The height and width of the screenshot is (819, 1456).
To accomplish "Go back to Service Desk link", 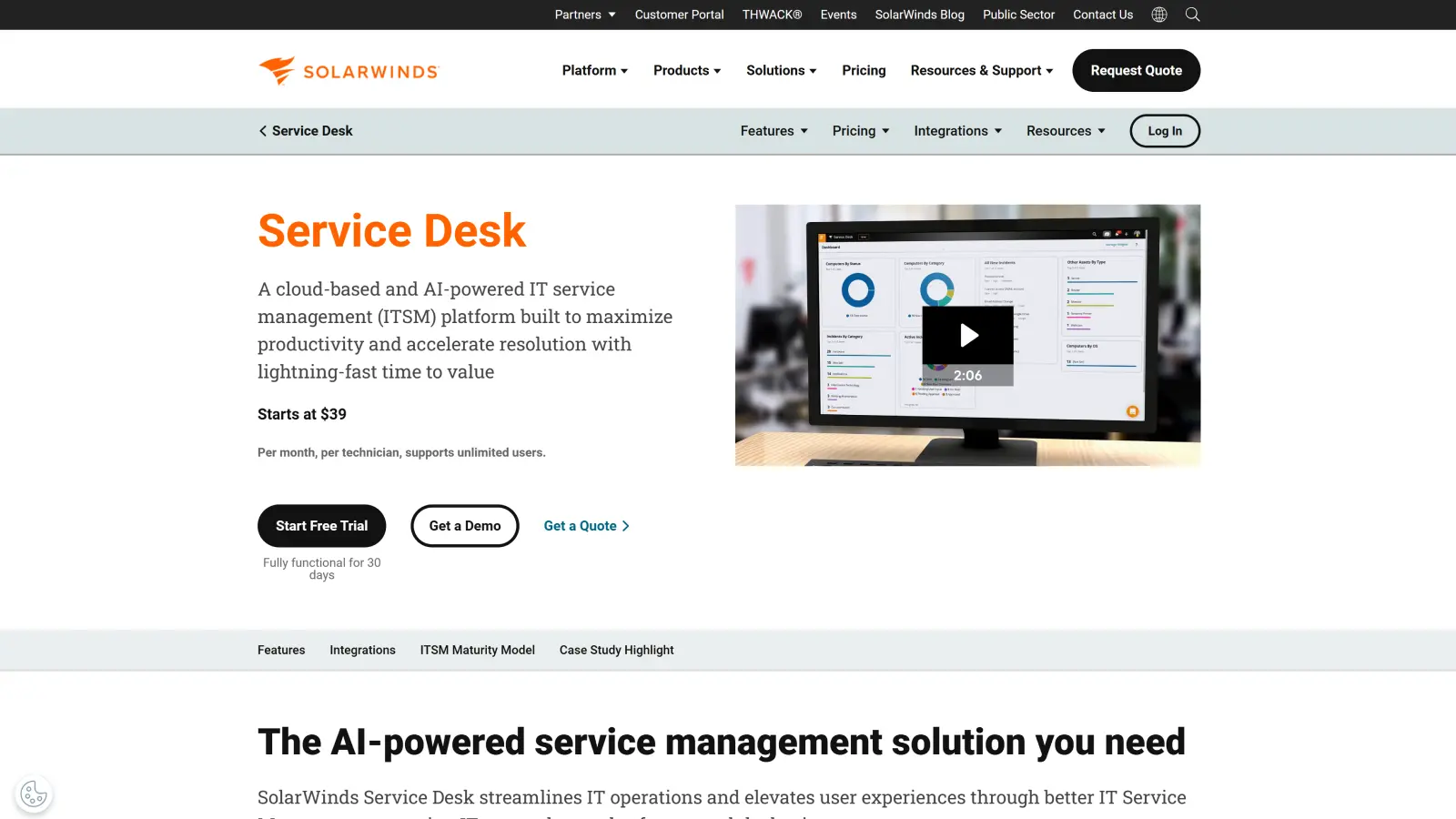I will coord(305,131).
